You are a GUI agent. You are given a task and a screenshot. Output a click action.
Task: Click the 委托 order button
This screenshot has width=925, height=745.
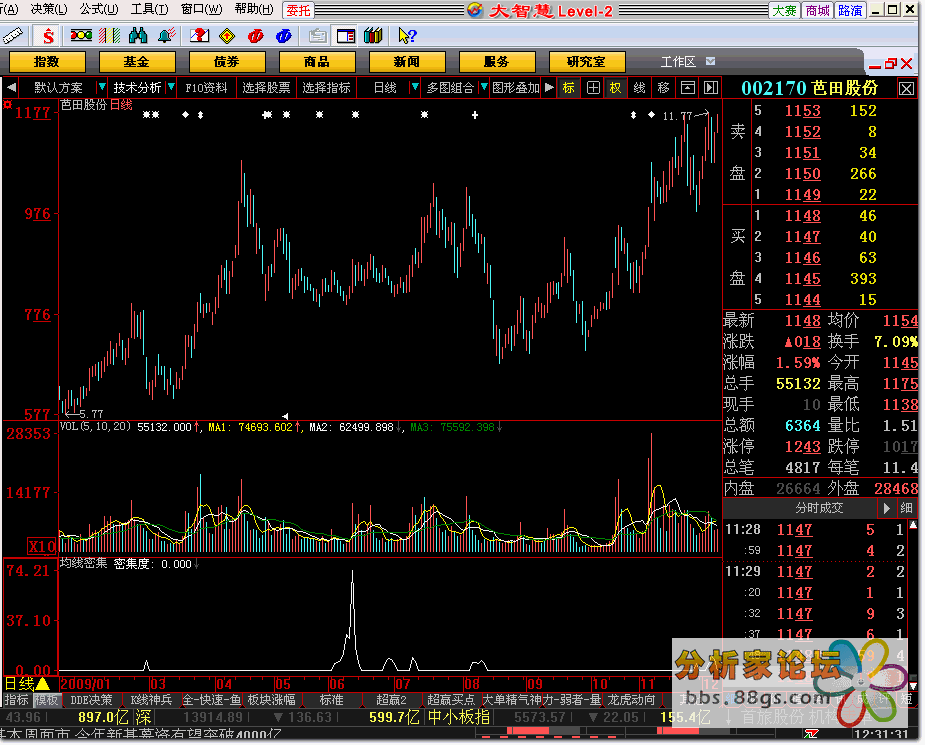(299, 10)
